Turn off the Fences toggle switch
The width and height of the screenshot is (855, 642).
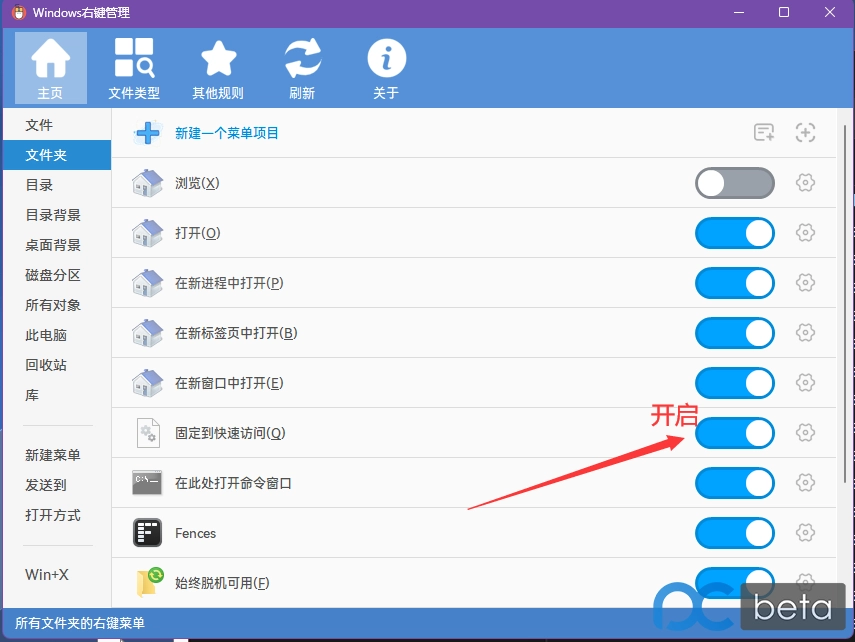[734, 533]
